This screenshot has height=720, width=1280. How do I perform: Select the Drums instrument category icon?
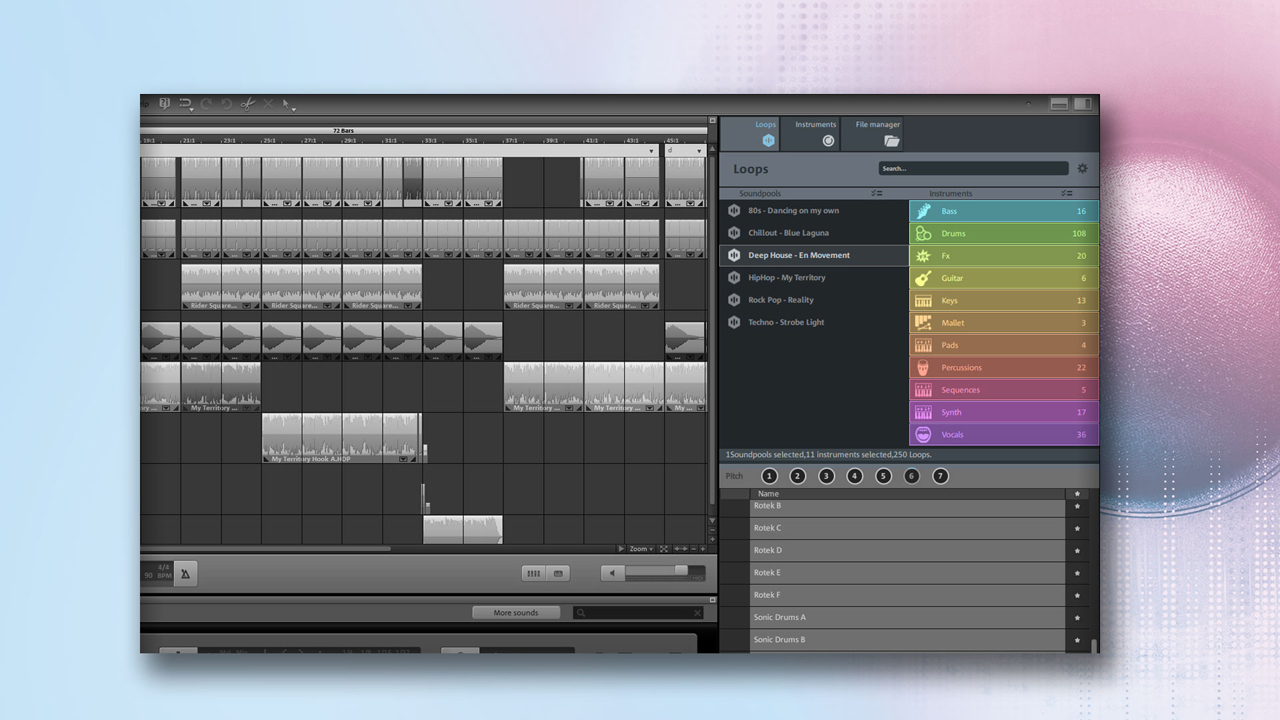(923, 234)
